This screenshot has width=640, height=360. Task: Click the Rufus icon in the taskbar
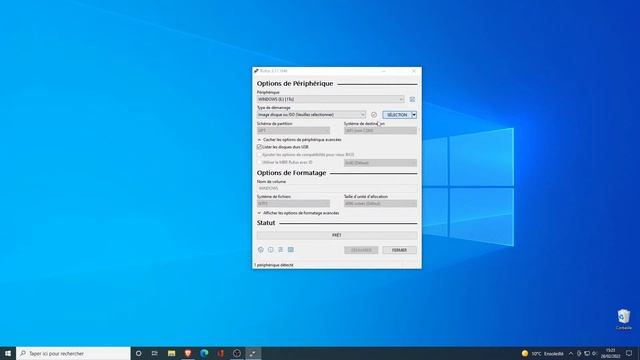(253, 353)
